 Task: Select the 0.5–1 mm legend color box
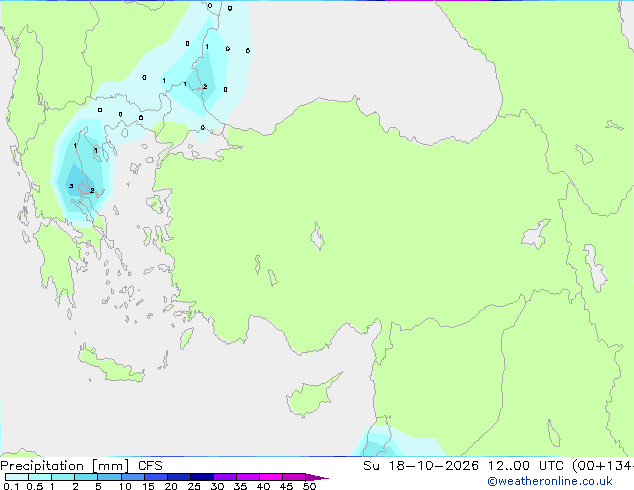(x=40, y=477)
